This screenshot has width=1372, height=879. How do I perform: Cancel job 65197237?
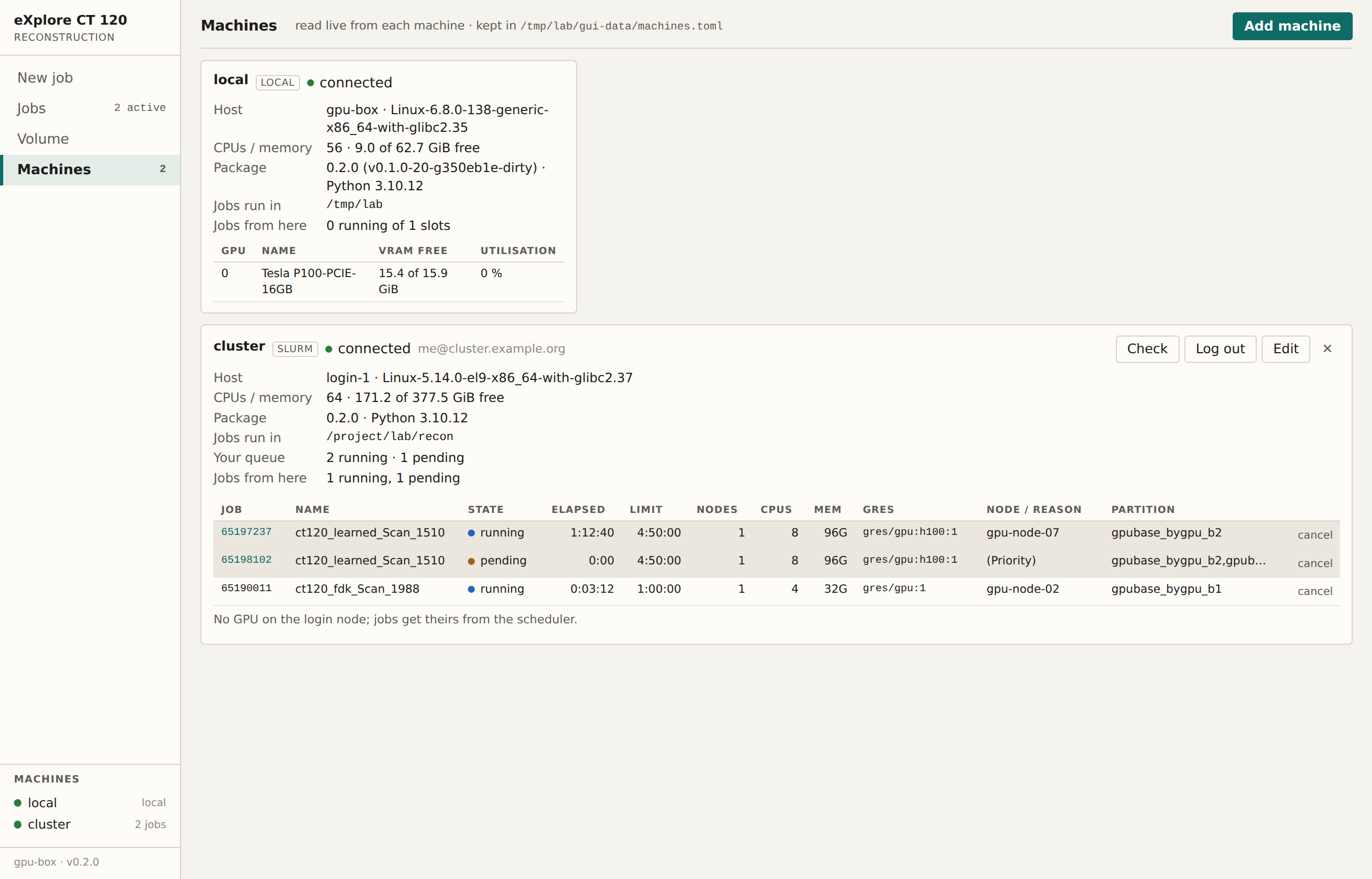pyautogui.click(x=1314, y=535)
